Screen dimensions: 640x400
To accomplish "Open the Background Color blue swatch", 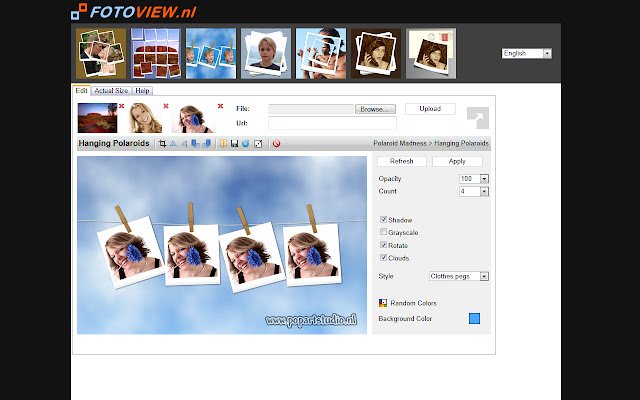I will 474,318.
